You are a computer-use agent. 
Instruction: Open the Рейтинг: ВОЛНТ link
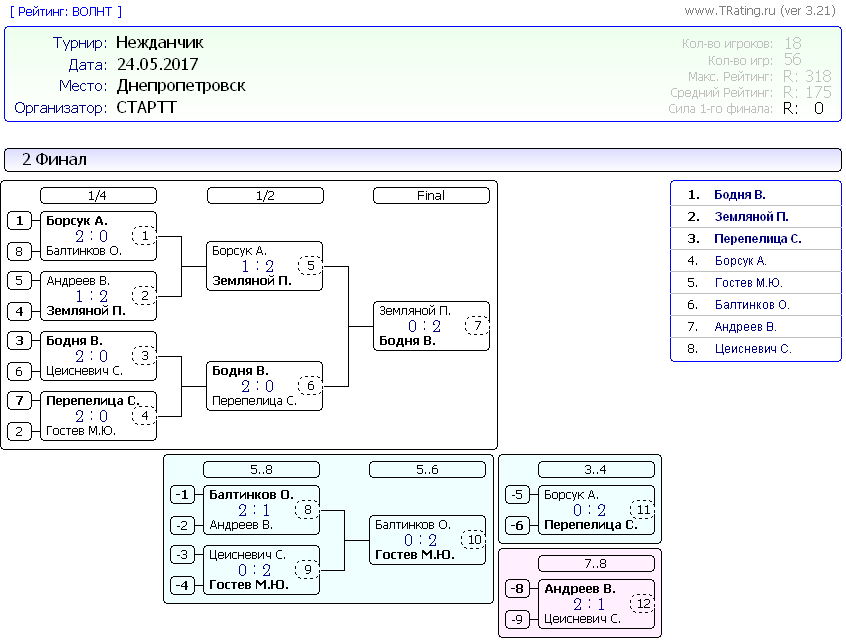point(65,11)
